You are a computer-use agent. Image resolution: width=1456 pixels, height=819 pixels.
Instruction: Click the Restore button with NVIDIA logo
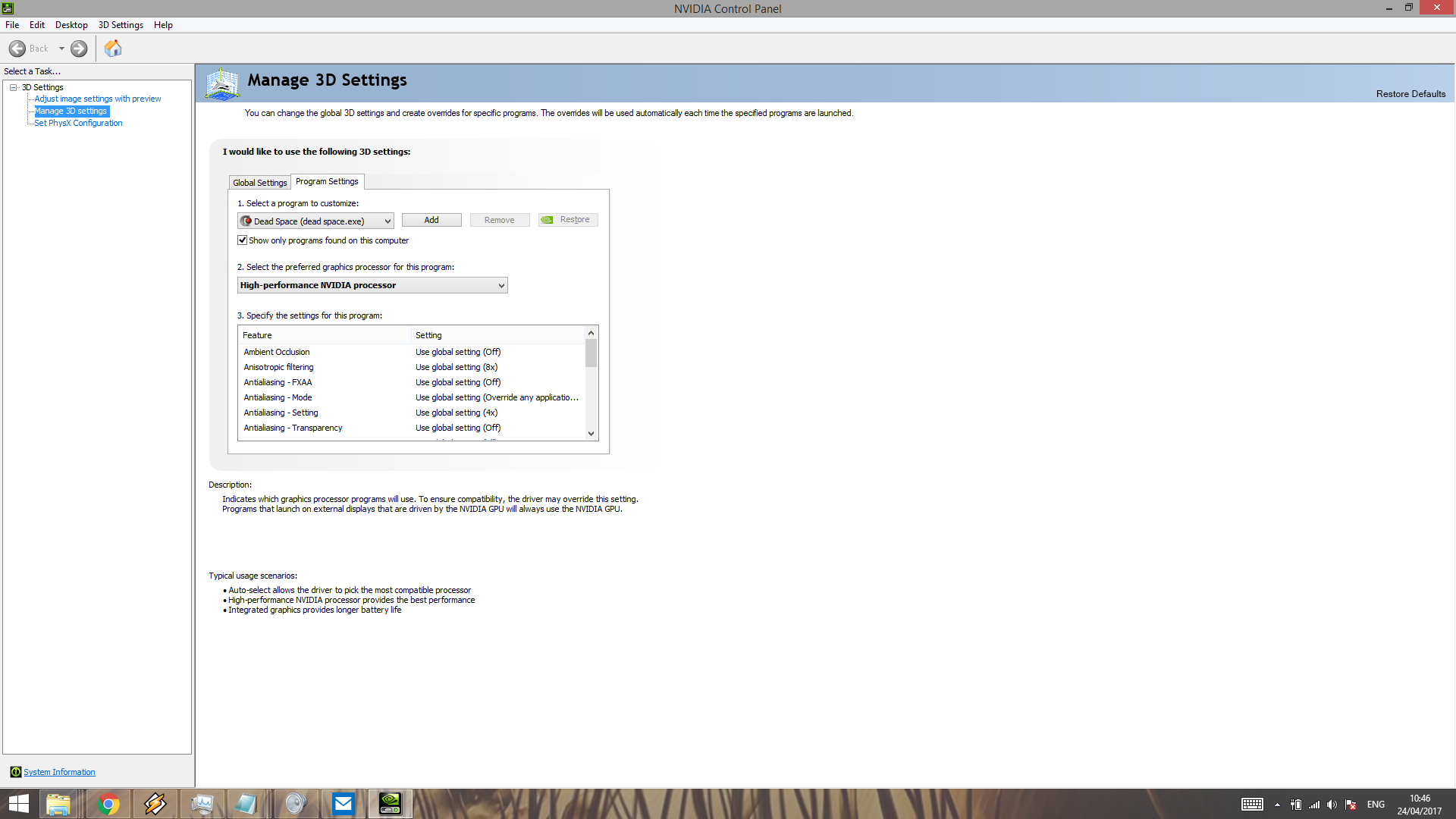[x=568, y=220]
